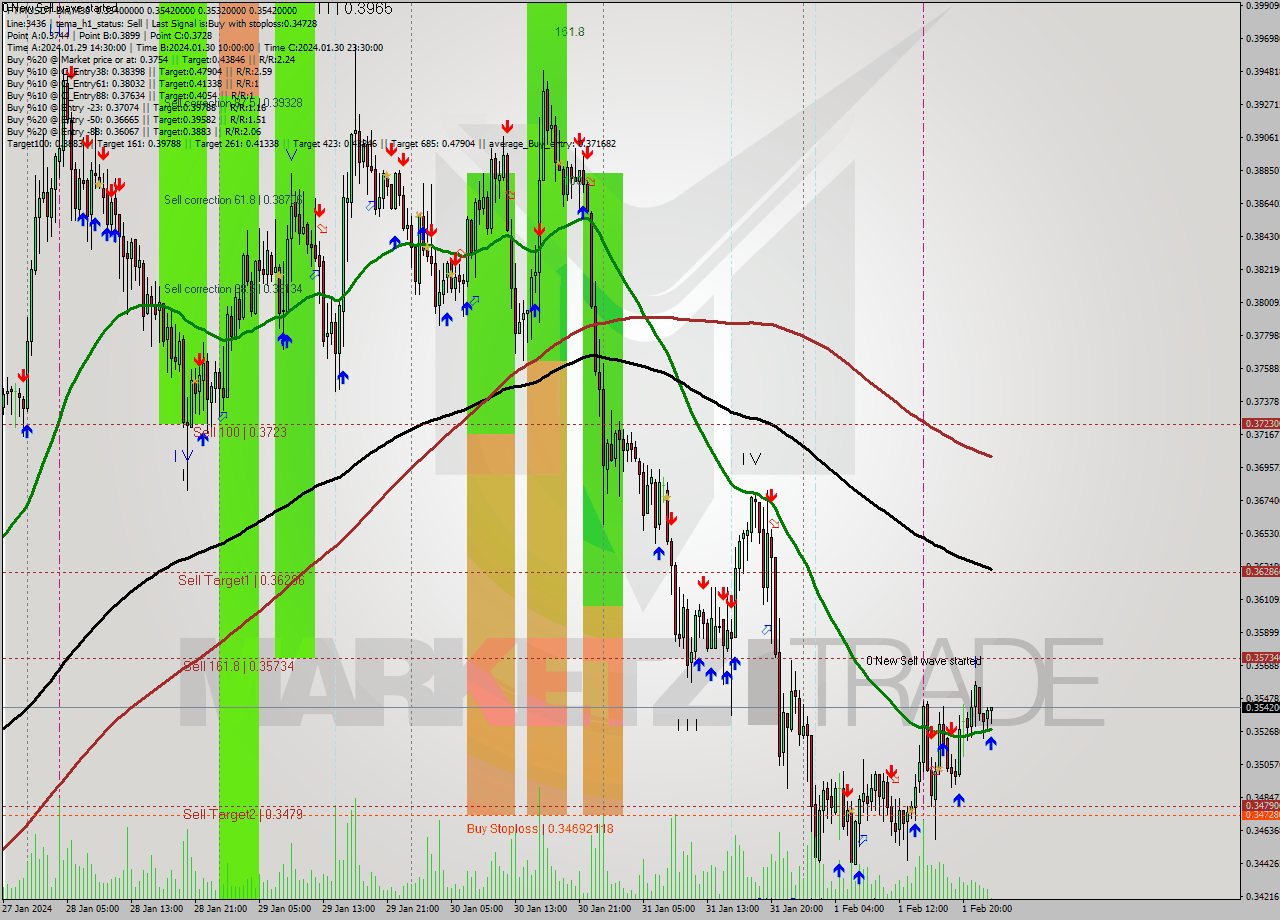Click the 'Sell Target2 | 0.3479' label
Image resolution: width=1280 pixels, height=920 pixels.
243,814
